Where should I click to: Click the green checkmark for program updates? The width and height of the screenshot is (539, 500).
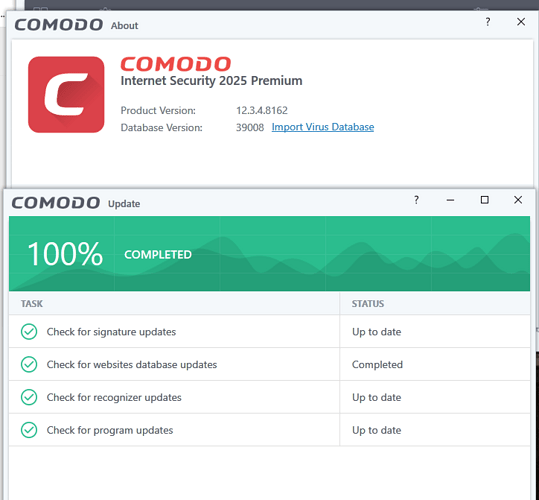coord(29,430)
